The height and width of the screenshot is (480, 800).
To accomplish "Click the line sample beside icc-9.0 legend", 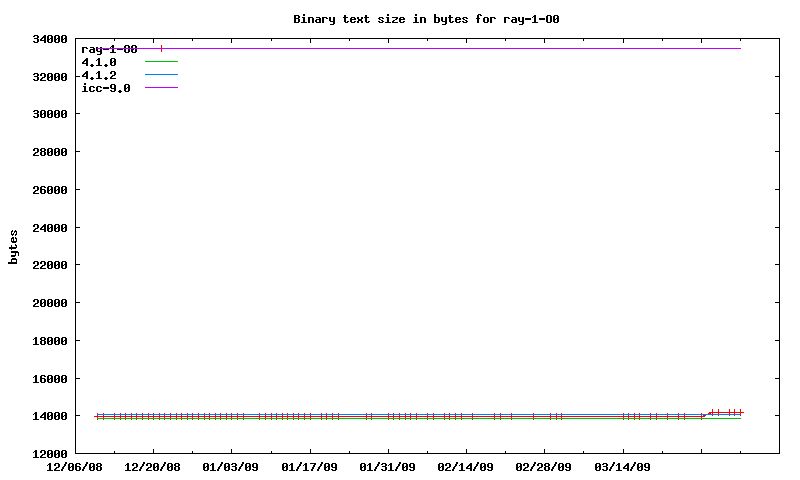I will [x=161, y=88].
